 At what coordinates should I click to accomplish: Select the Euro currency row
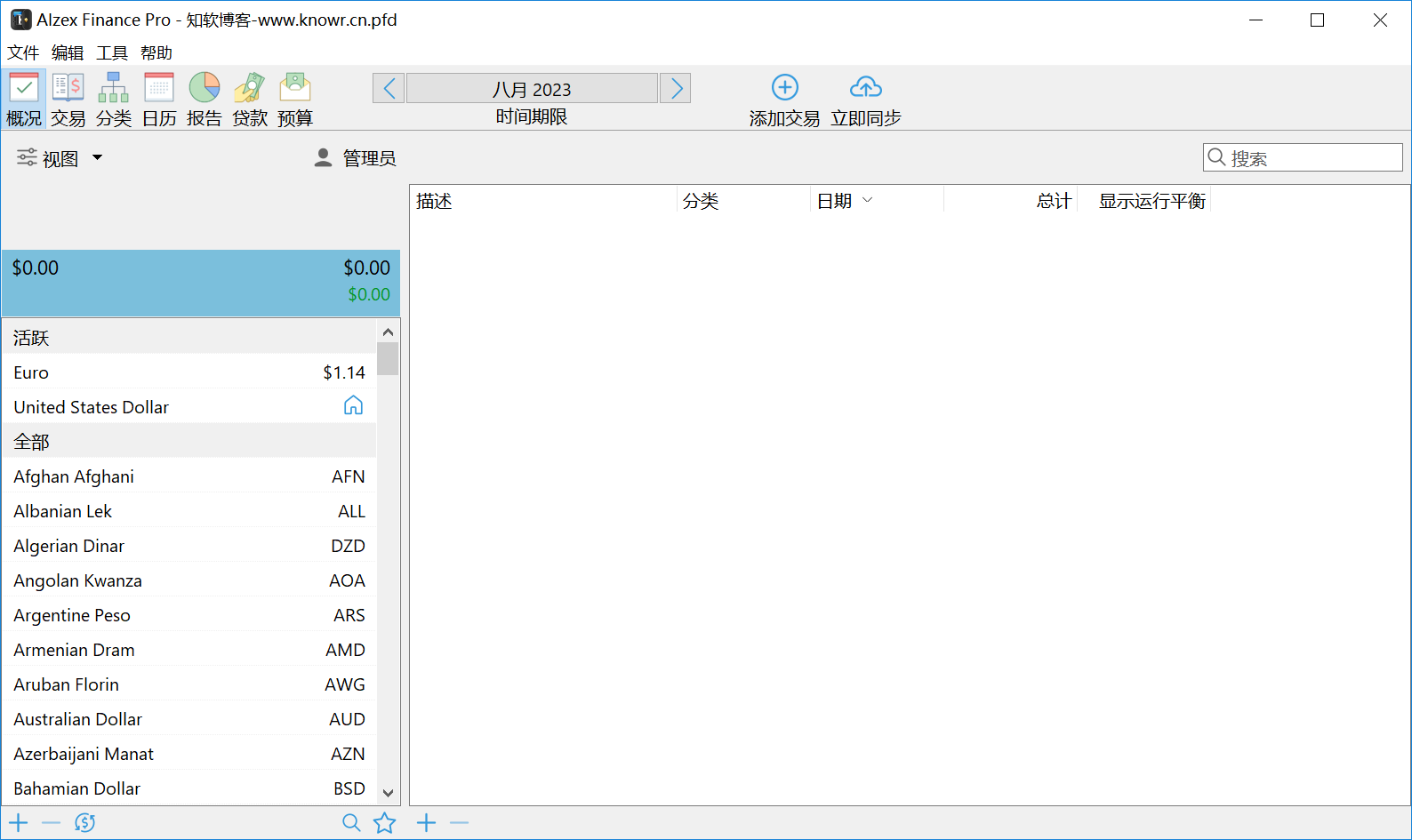pos(189,372)
